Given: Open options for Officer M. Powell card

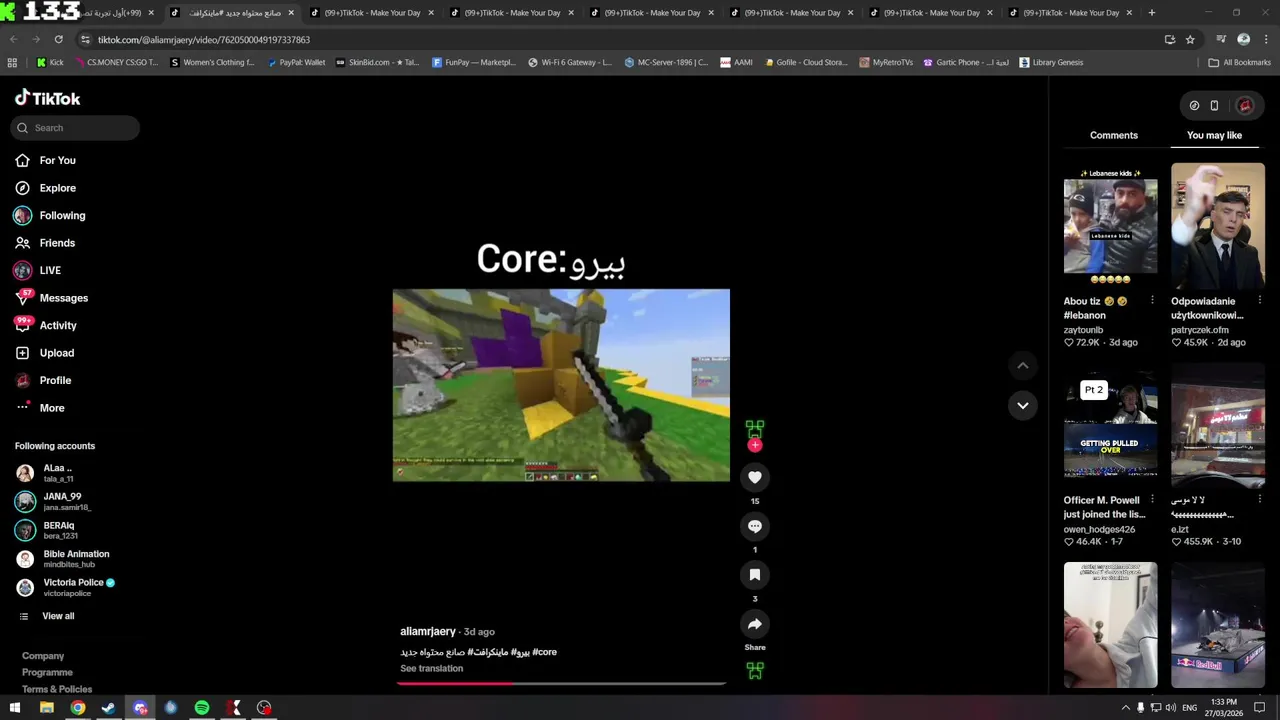Looking at the screenshot, I should [x=1152, y=500].
